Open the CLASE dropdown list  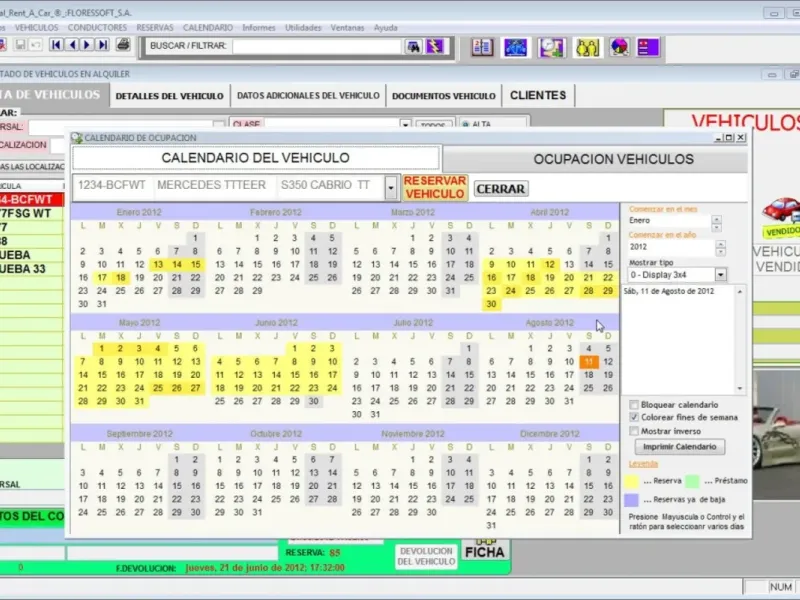(406, 125)
